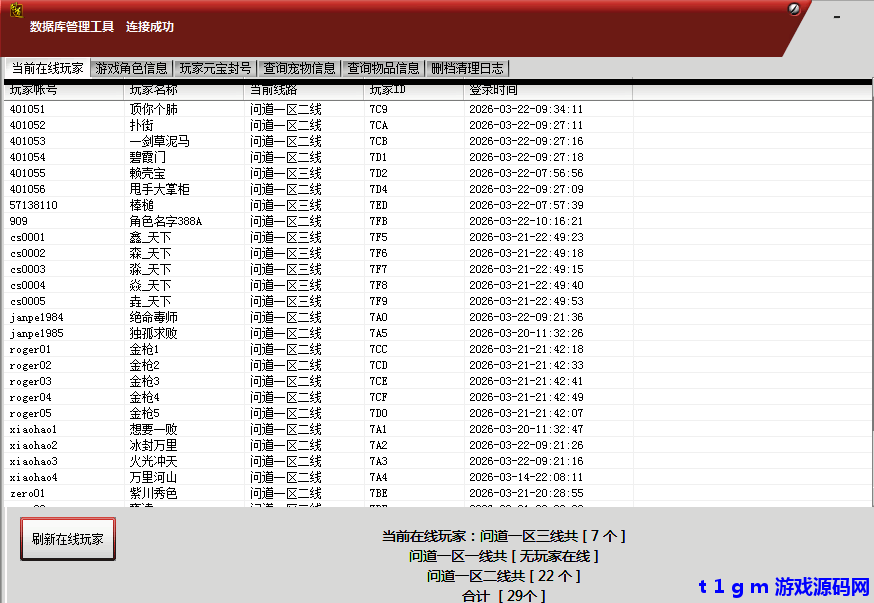Minimize the database tool window
874x603 pixels.
coord(837,17)
